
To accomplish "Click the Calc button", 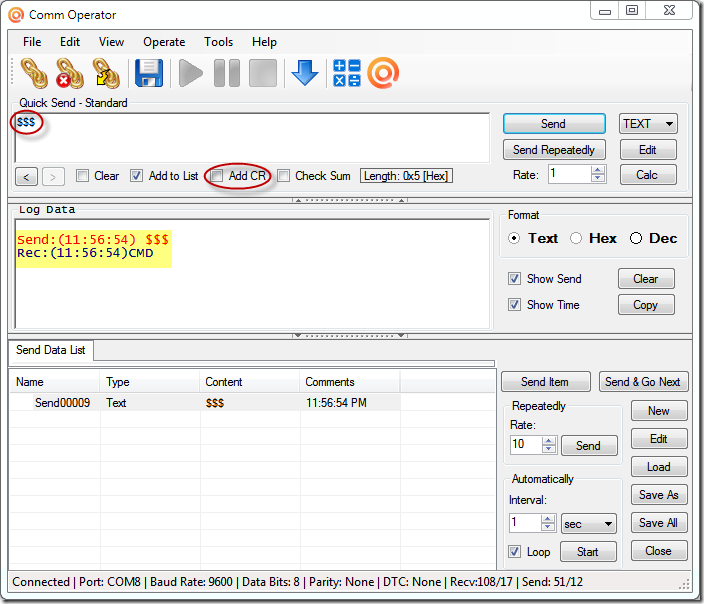I will (x=648, y=175).
